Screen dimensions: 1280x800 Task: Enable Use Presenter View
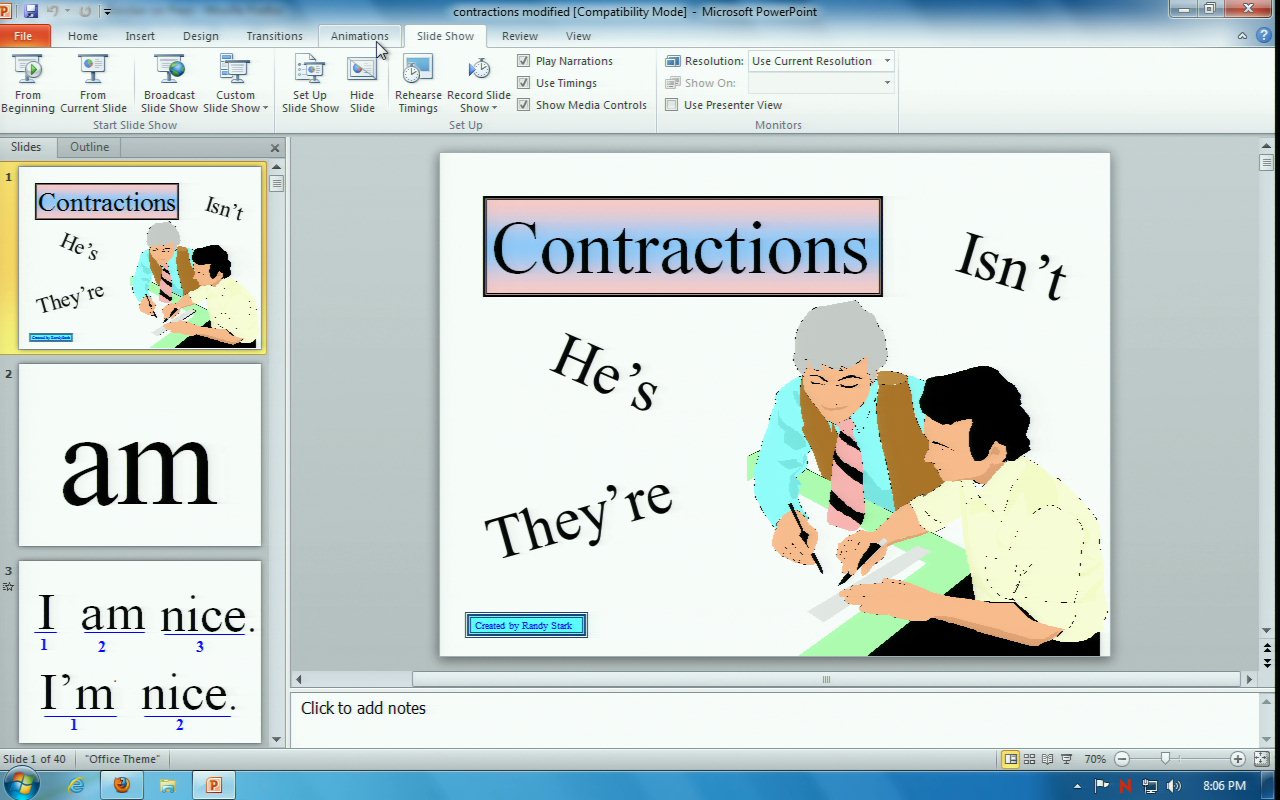pos(672,105)
